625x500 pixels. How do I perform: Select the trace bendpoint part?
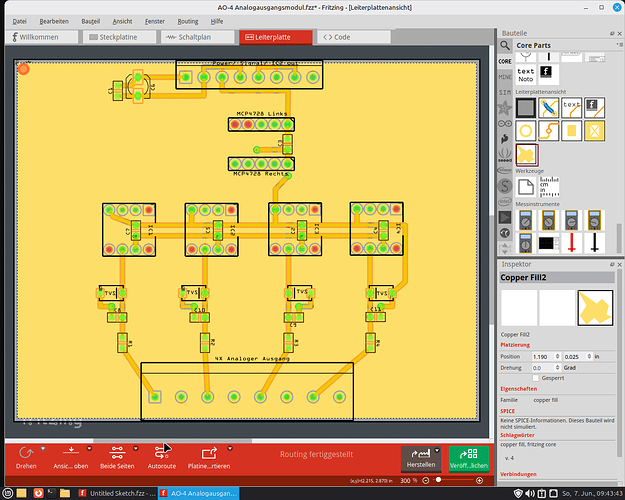pos(549,131)
